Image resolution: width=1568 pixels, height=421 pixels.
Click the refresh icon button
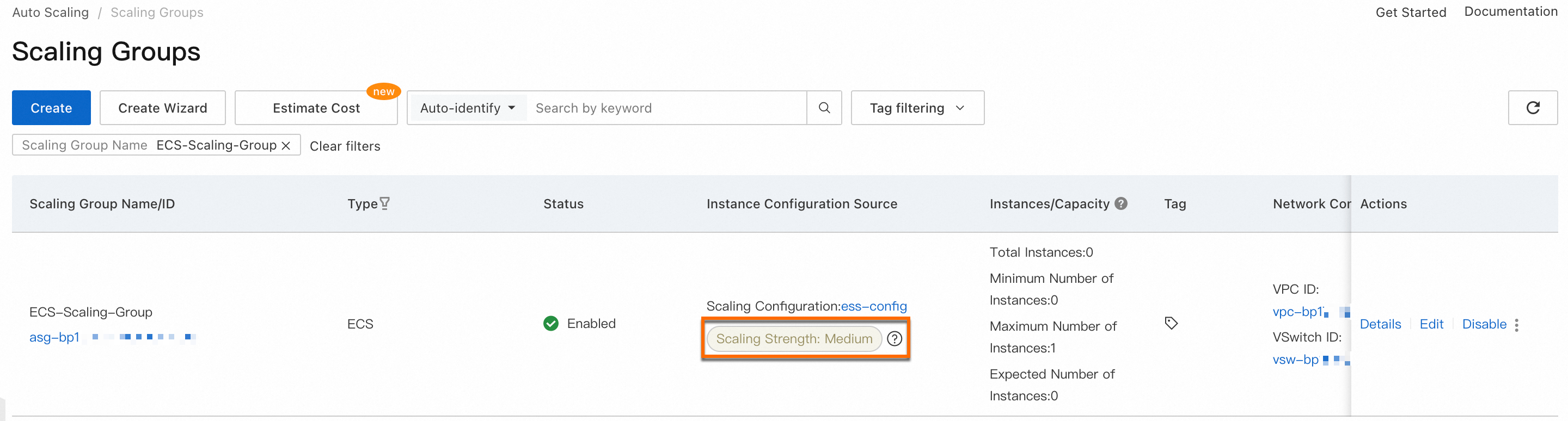[x=1532, y=108]
